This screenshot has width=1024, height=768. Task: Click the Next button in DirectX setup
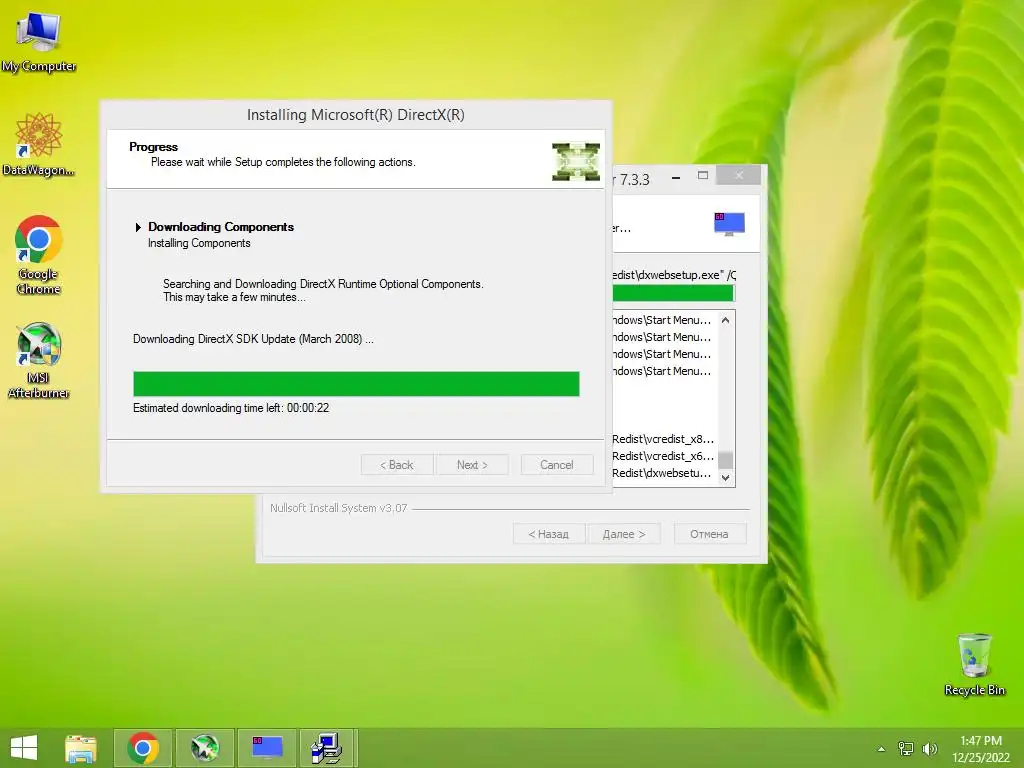tap(472, 465)
